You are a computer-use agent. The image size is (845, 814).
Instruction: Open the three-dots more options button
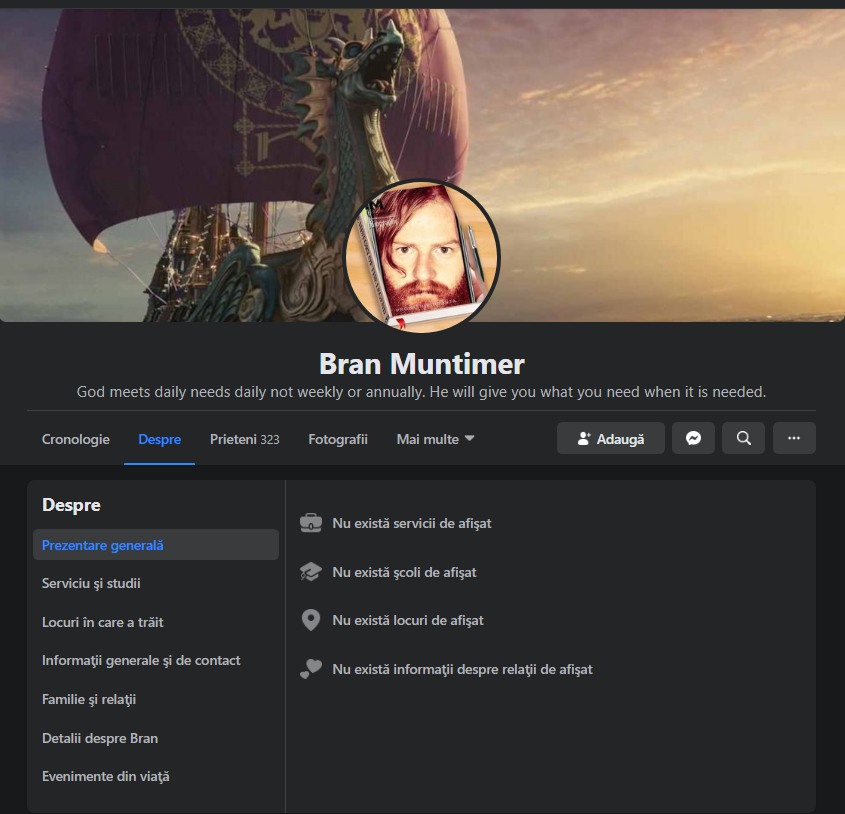click(794, 438)
